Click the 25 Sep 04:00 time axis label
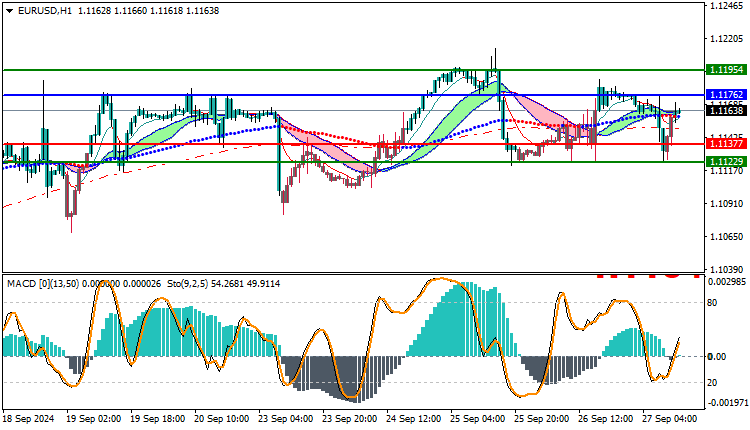This screenshot has height=430, width=750. pos(478,419)
